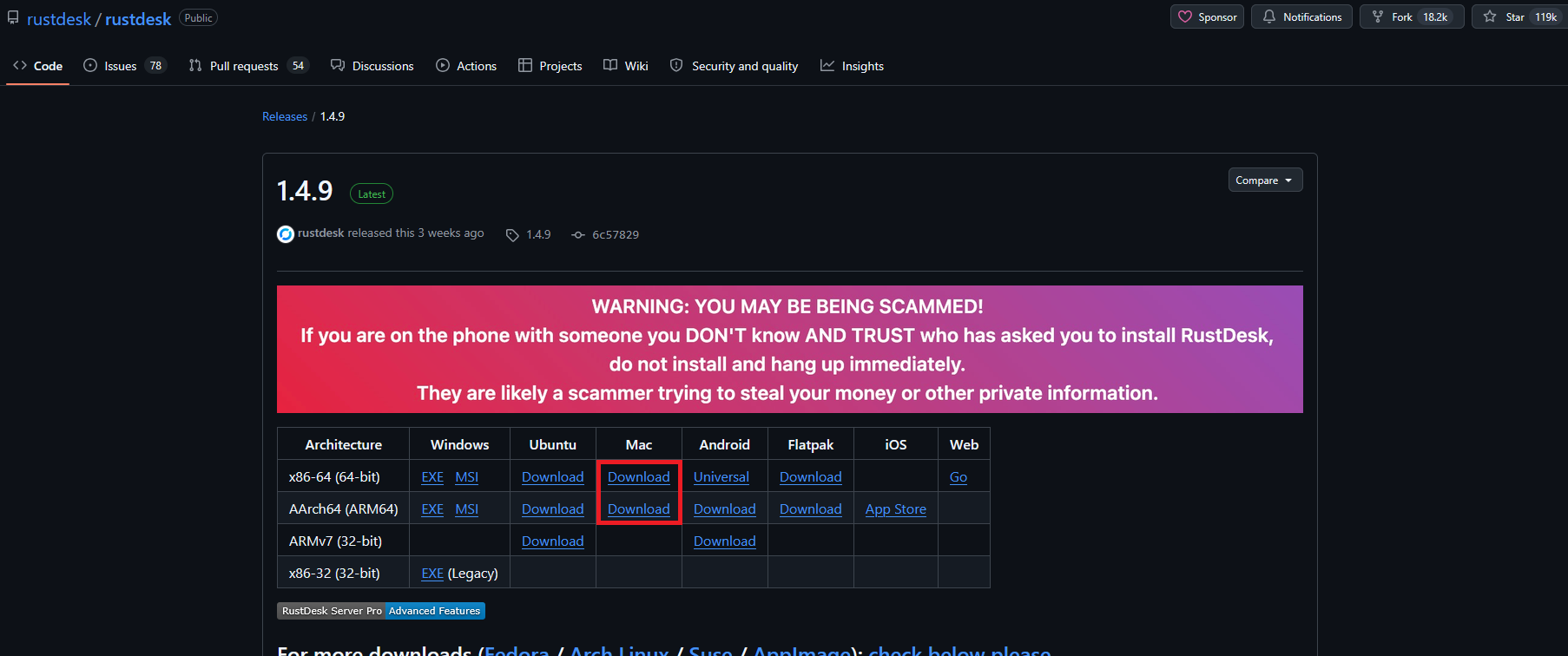
Task: Download Mac x86-64 build
Action: tap(639, 477)
